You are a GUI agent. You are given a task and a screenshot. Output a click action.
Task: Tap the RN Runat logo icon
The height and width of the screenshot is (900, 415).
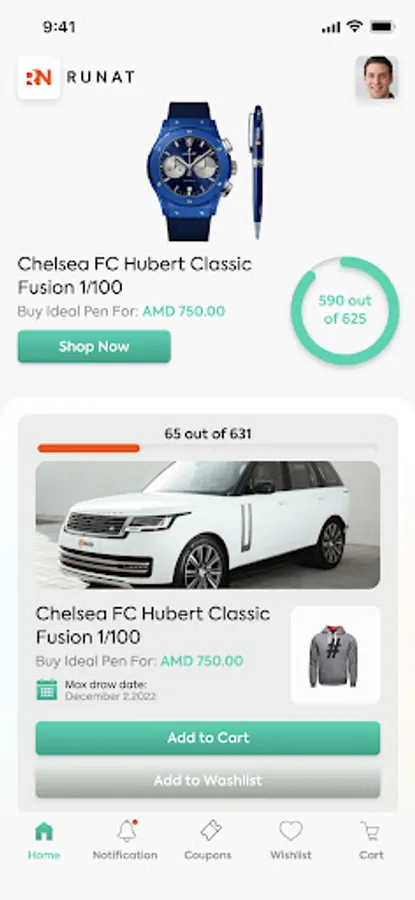click(39, 77)
